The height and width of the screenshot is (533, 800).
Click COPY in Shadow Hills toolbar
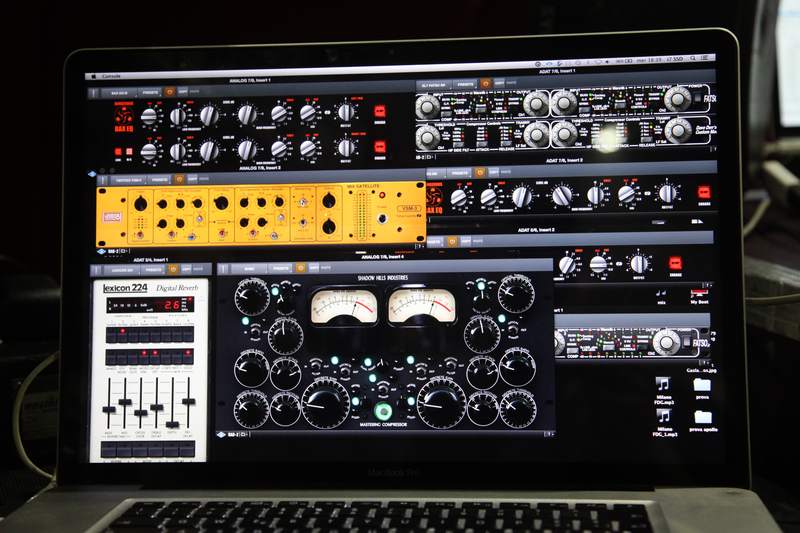click(314, 267)
